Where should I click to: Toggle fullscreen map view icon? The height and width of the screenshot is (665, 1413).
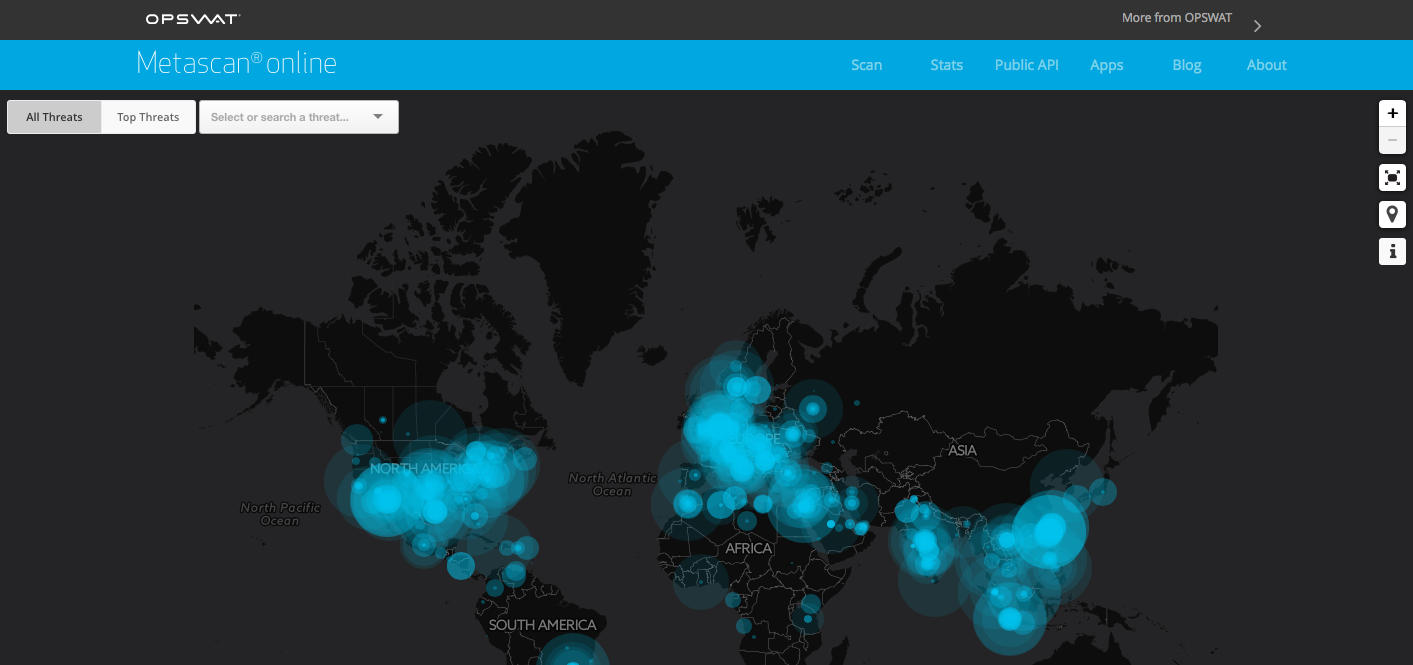[x=1392, y=178]
